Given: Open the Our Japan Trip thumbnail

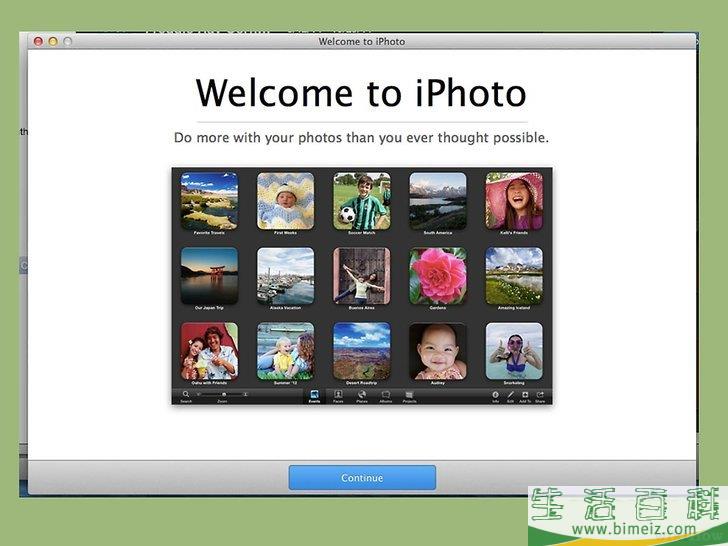Looking at the screenshot, I should (x=209, y=276).
